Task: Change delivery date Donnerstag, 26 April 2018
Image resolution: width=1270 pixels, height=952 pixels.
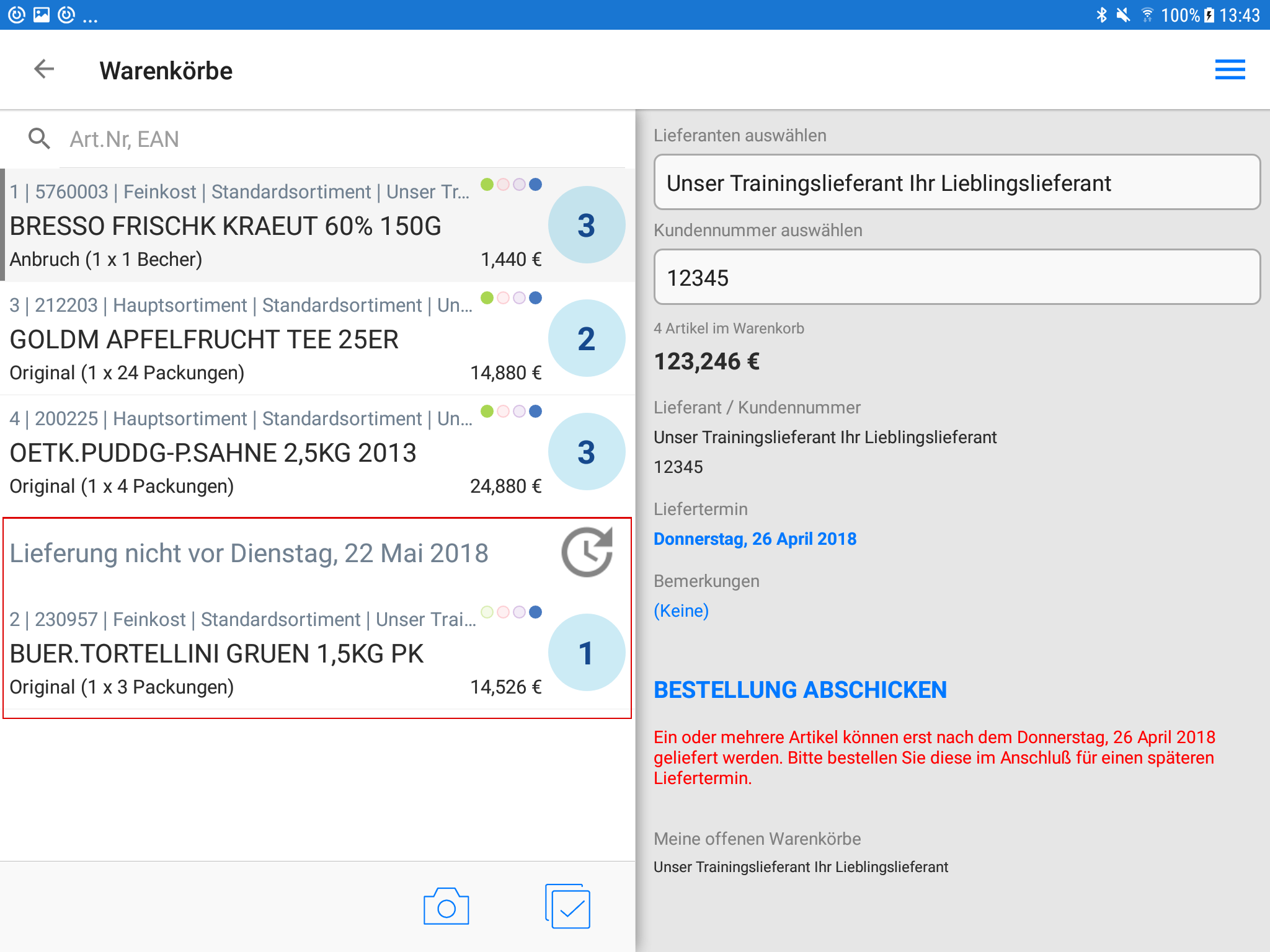Action: (755, 539)
